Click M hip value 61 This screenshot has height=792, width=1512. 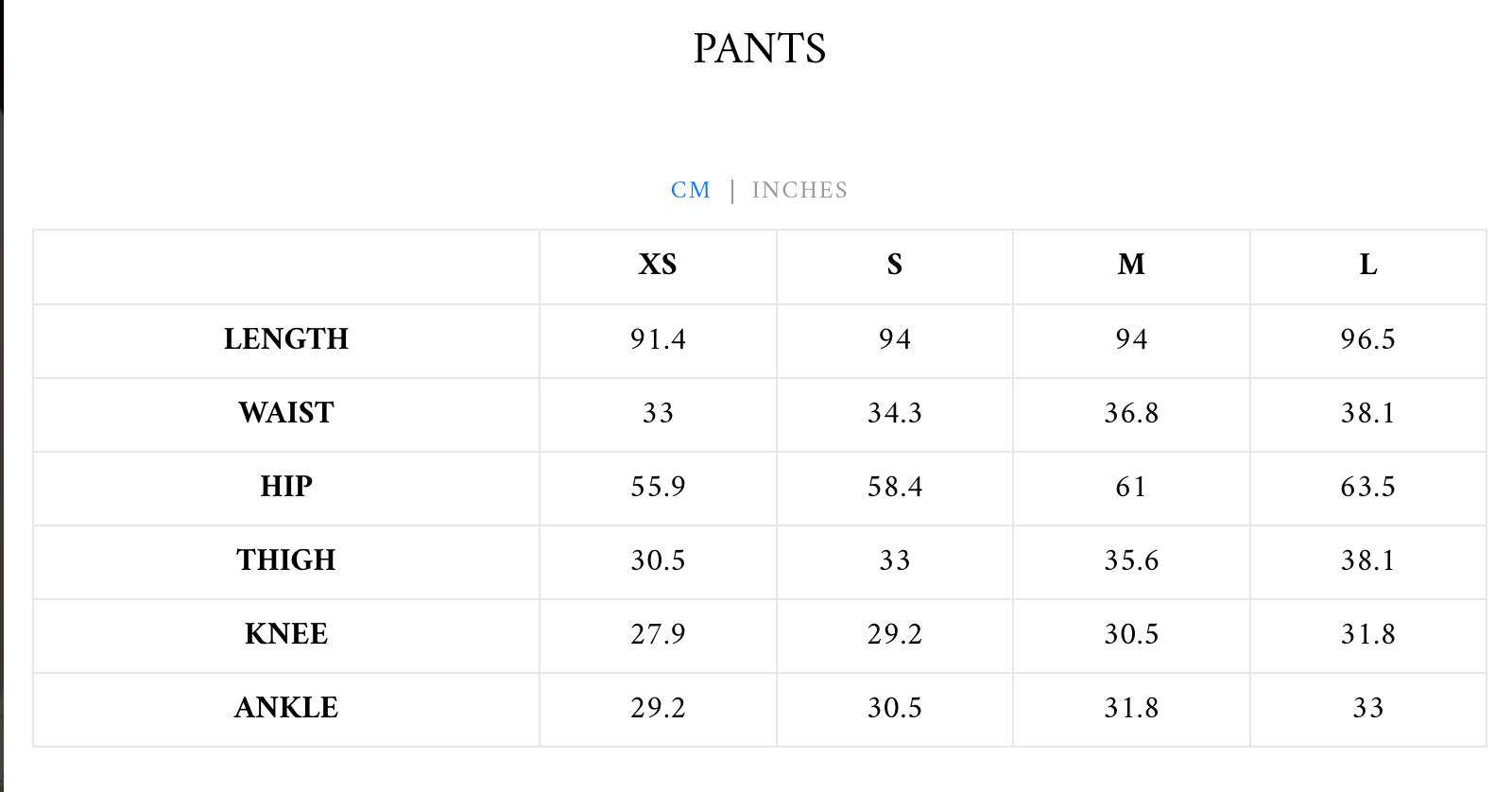1131,486
